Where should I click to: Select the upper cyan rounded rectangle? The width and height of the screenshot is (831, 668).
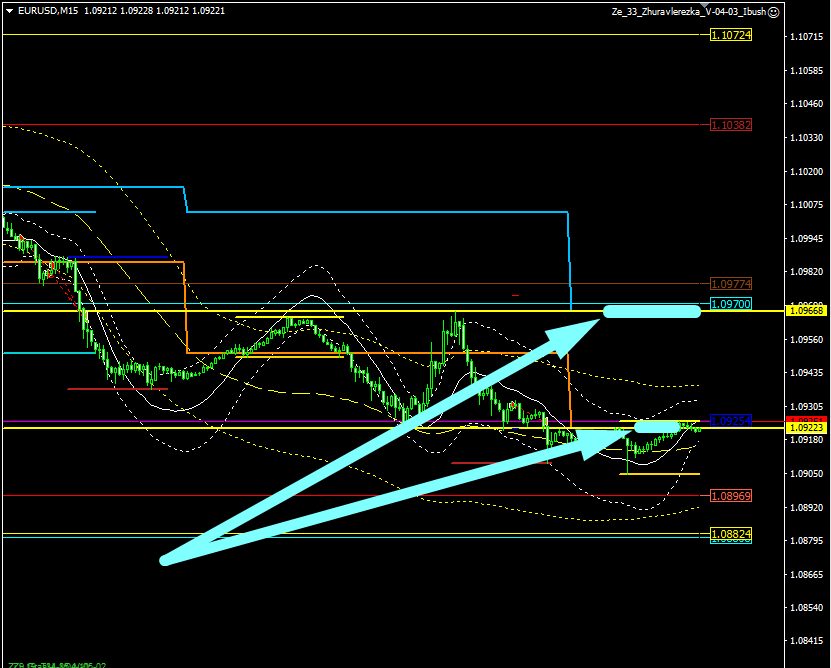tap(651, 311)
